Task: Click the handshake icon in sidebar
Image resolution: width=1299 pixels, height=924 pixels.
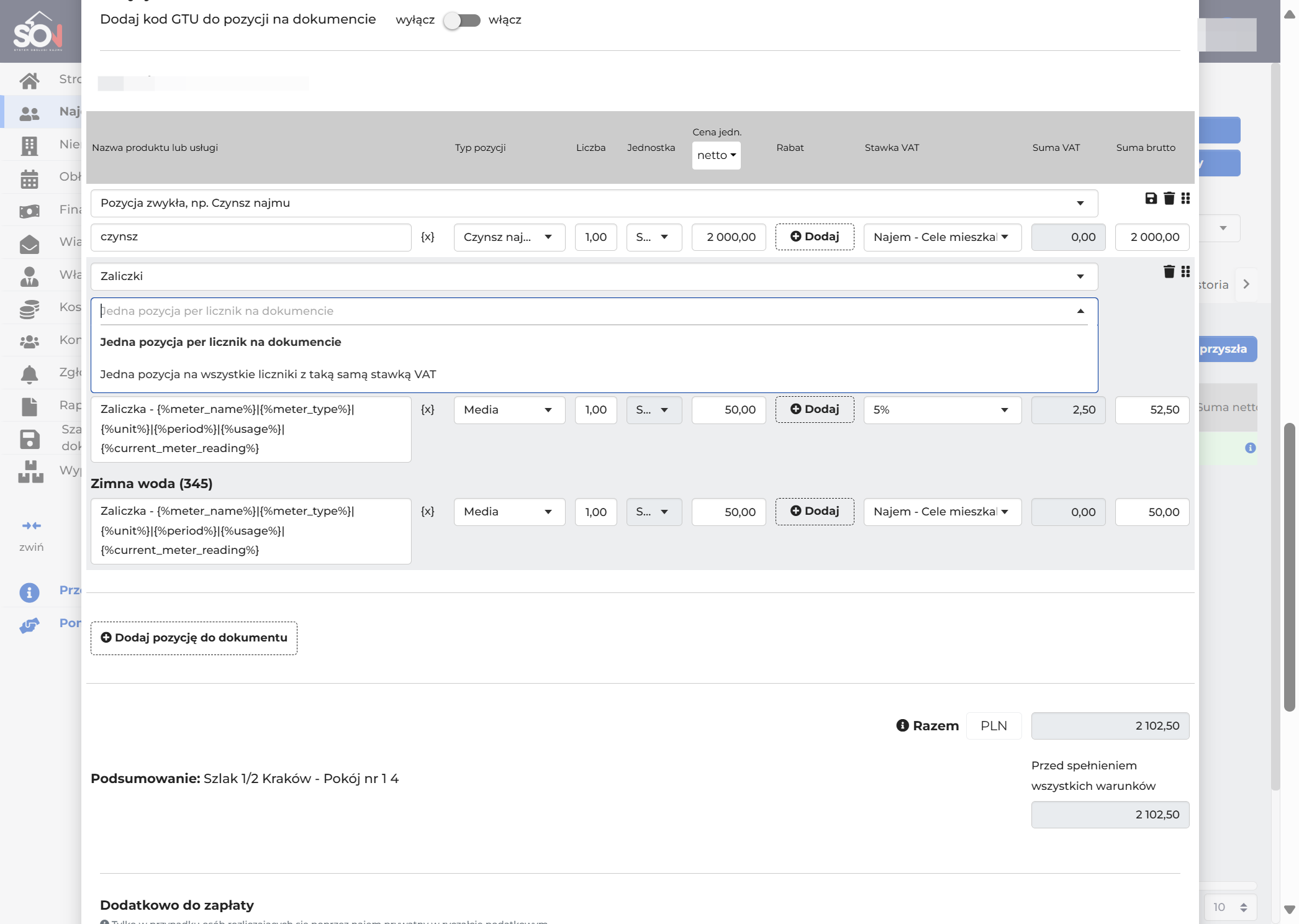Action: tap(29, 625)
